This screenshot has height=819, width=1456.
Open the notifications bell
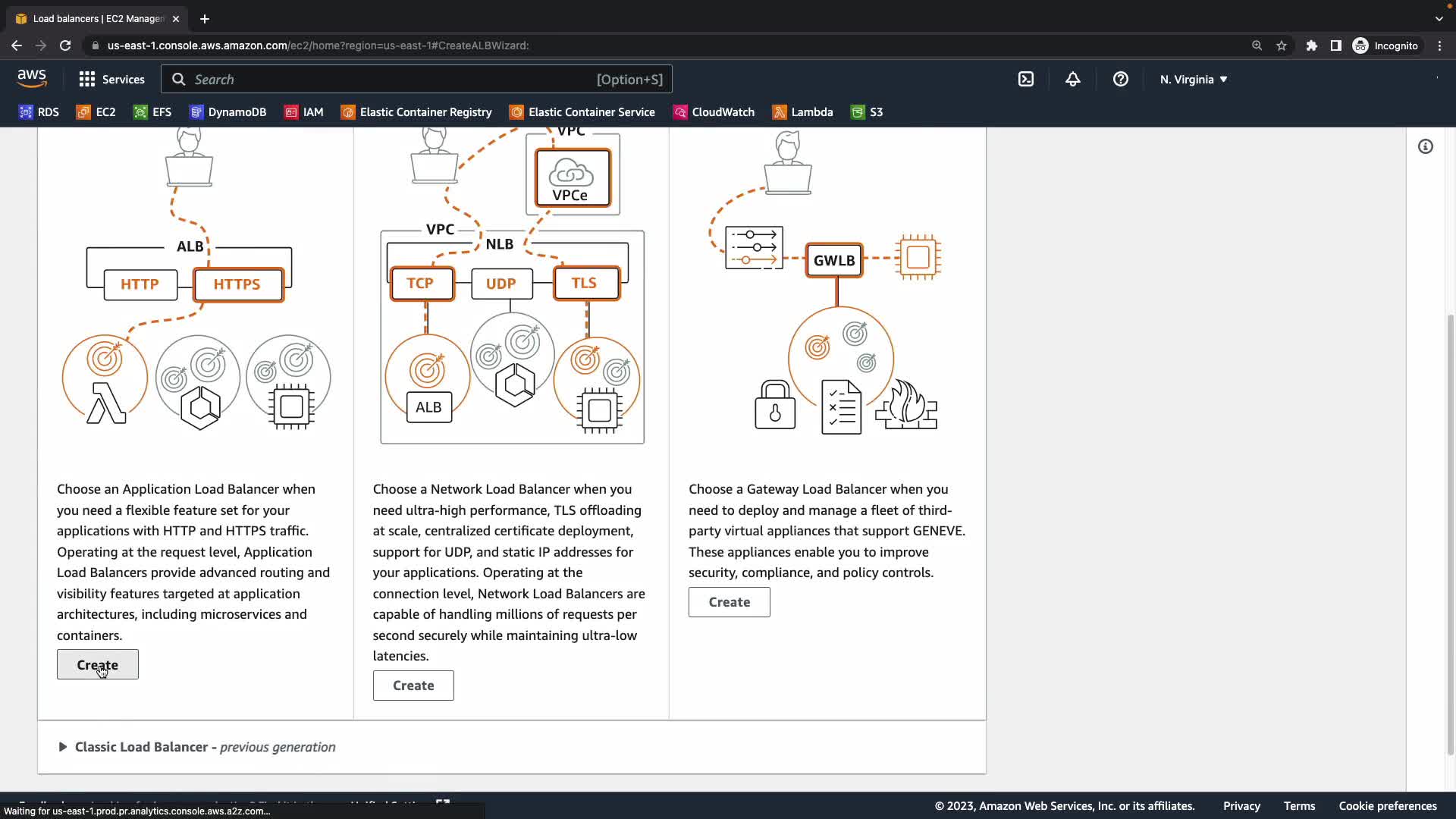coord(1072,79)
